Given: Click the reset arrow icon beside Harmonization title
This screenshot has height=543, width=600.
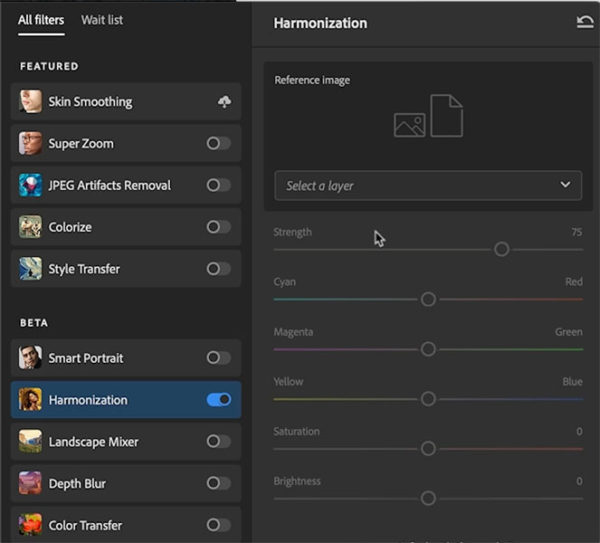Looking at the screenshot, I should (x=585, y=23).
